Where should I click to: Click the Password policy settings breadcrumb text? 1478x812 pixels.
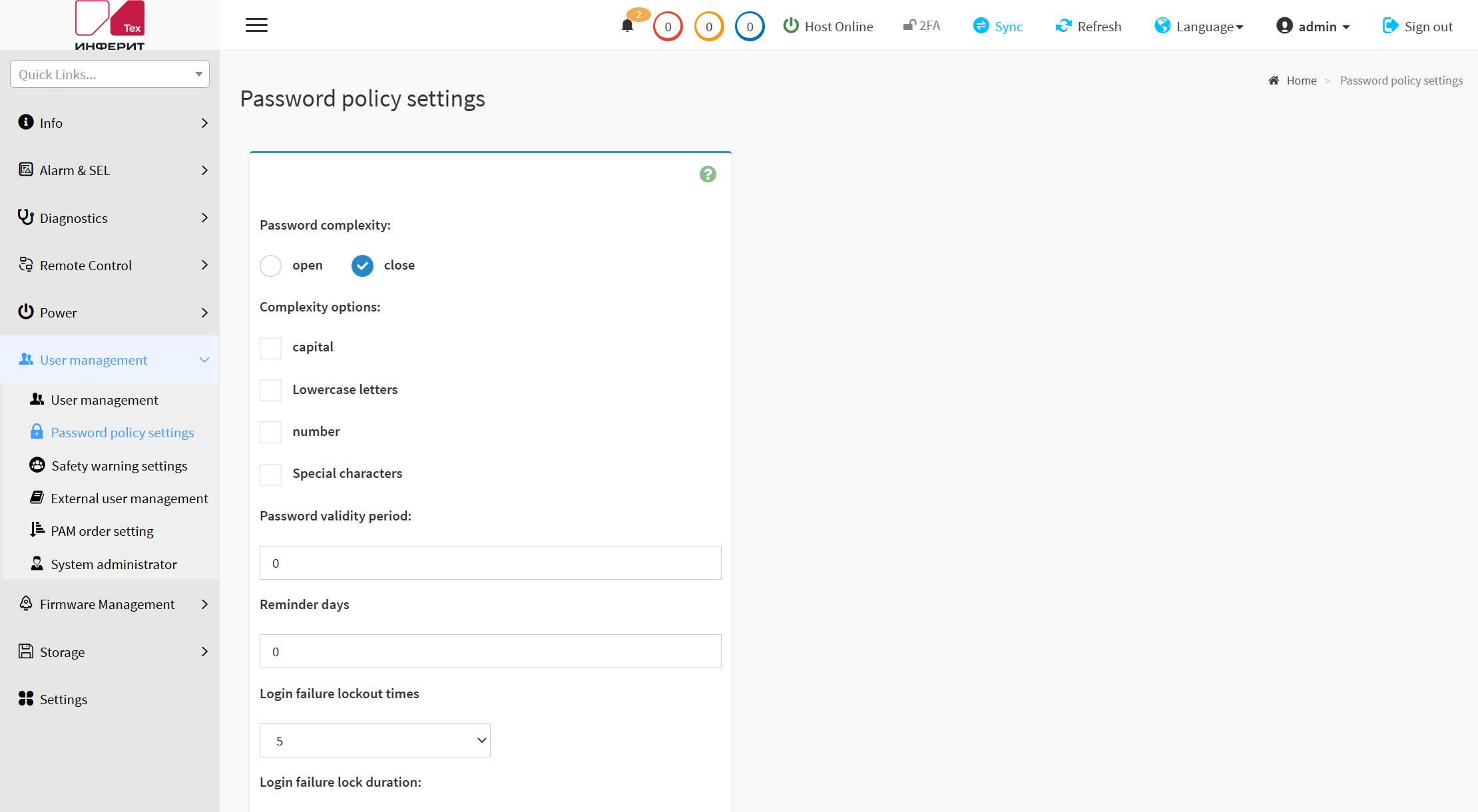pos(1401,81)
